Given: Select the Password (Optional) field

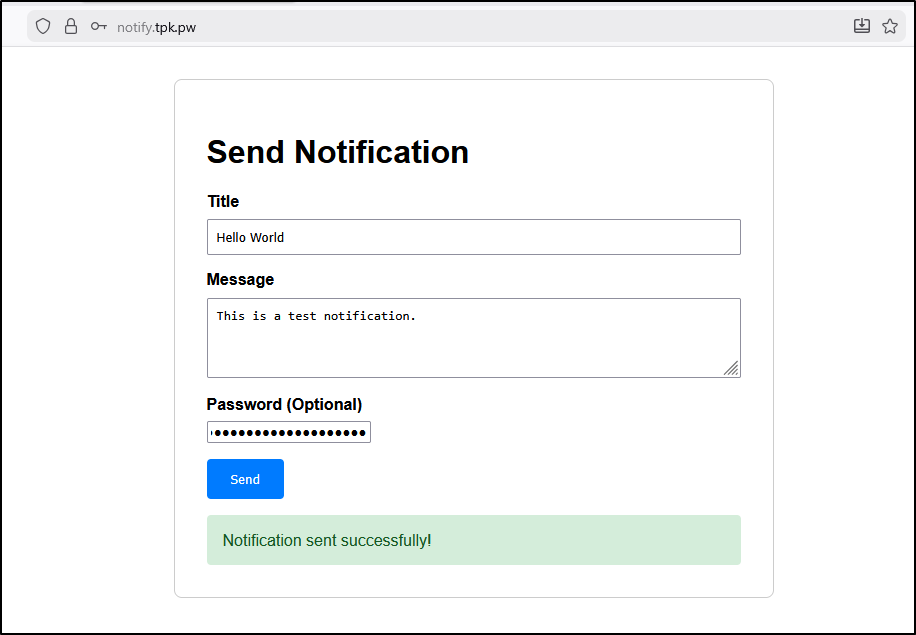Looking at the screenshot, I should click(x=288, y=432).
